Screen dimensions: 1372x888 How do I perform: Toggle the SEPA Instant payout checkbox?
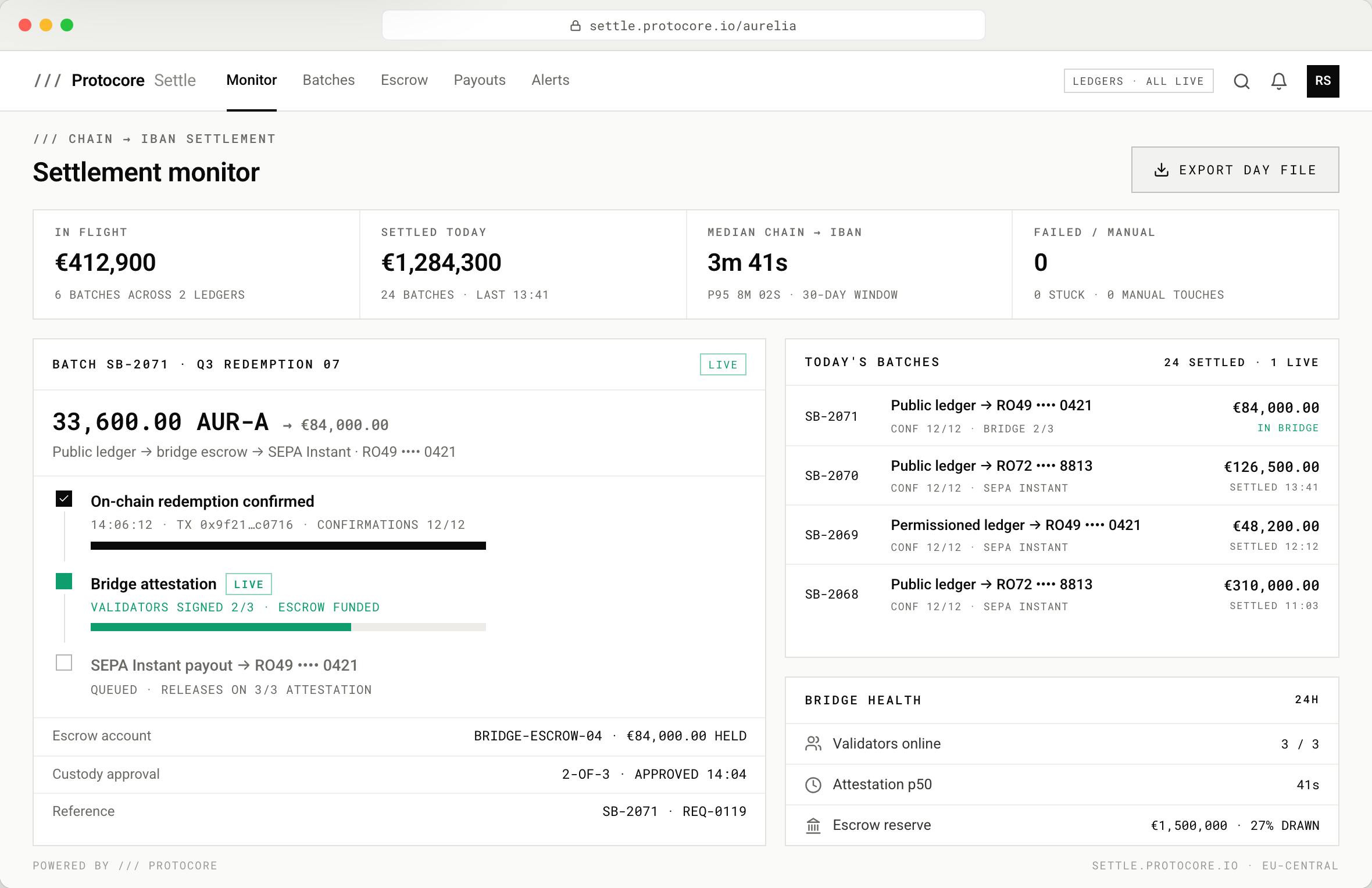coord(64,663)
